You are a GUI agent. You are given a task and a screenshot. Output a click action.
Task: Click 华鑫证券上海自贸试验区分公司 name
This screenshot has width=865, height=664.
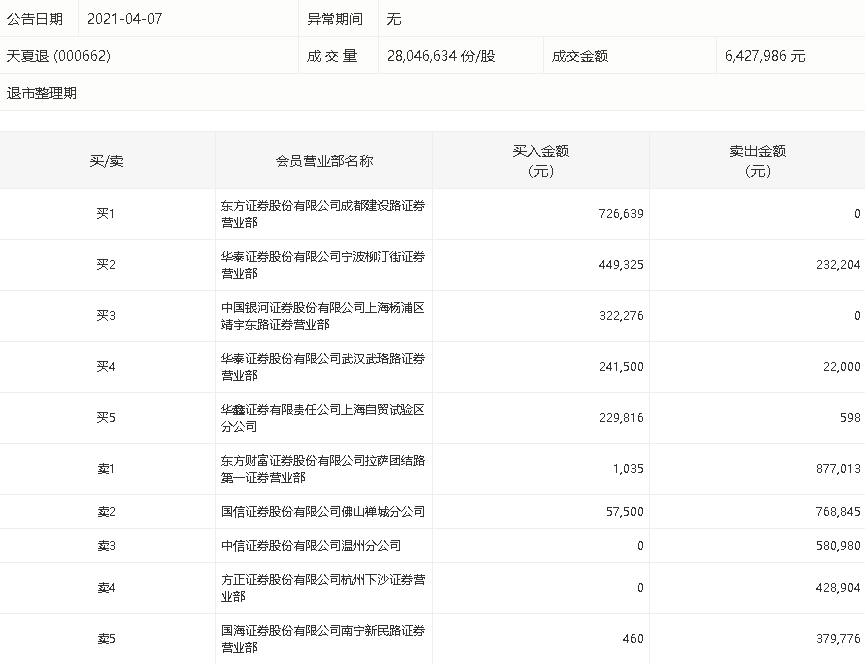pyautogui.click(x=323, y=418)
